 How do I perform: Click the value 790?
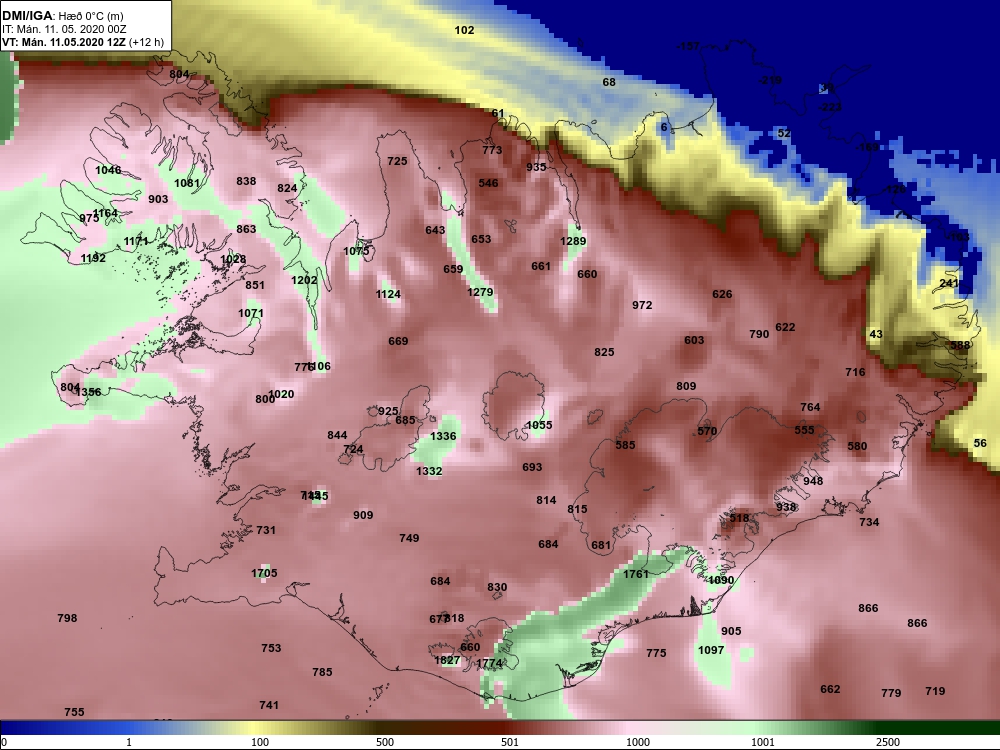click(x=759, y=334)
